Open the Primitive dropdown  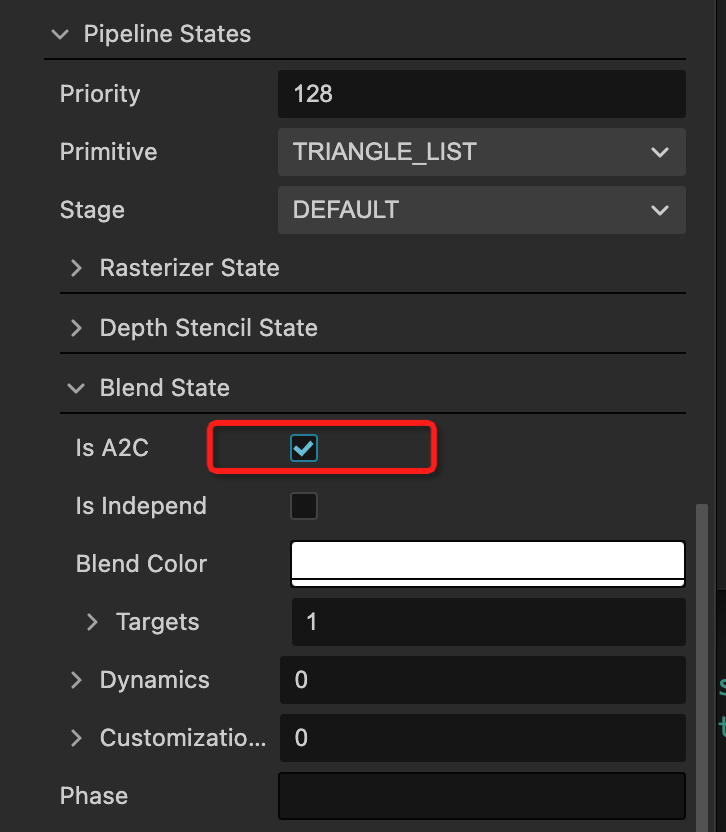(481, 153)
